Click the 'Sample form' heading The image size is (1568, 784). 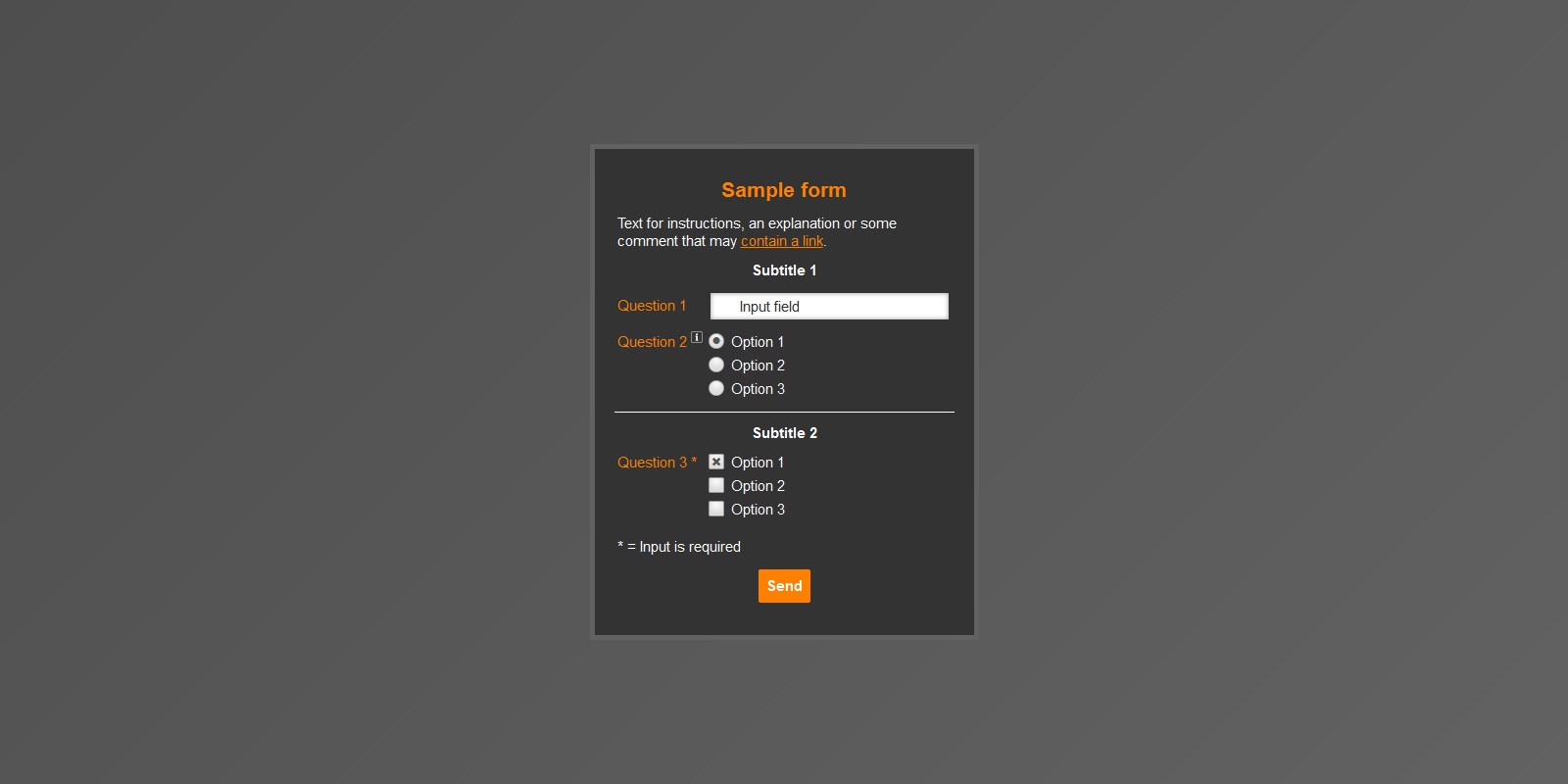[784, 190]
